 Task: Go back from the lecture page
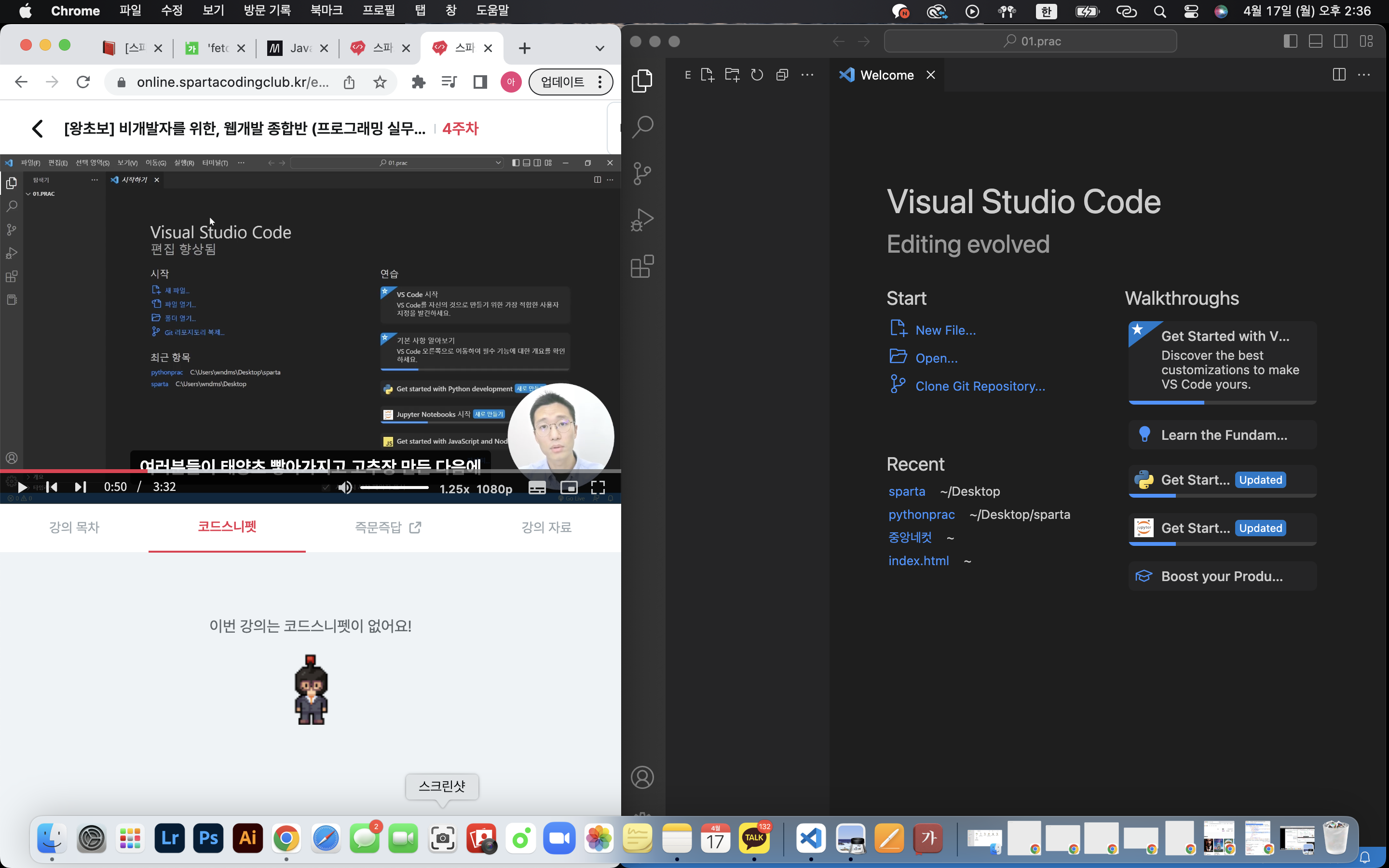(x=38, y=129)
